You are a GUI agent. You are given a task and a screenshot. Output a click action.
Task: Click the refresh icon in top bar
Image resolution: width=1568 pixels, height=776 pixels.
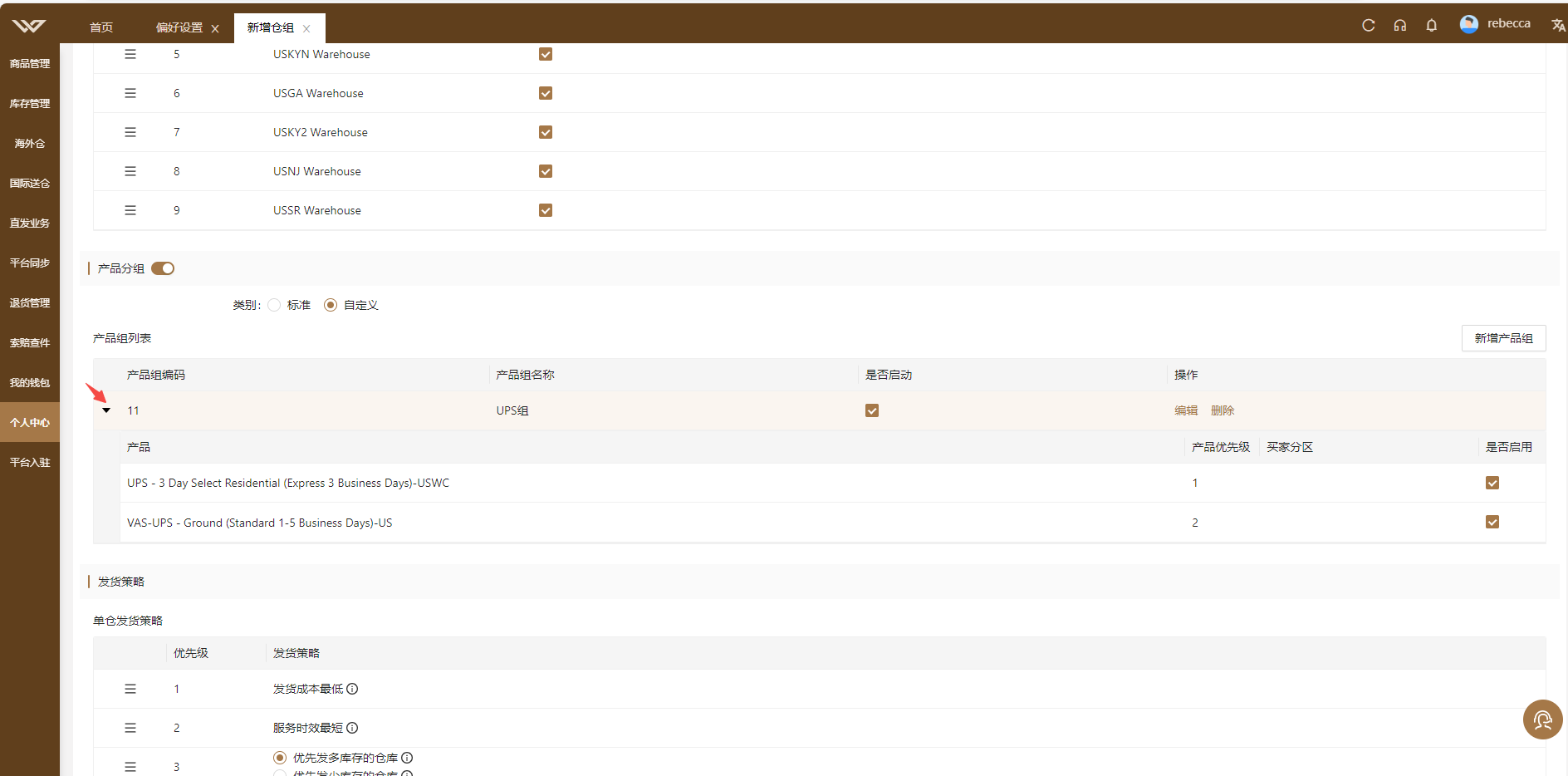pyautogui.click(x=1369, y=25)
